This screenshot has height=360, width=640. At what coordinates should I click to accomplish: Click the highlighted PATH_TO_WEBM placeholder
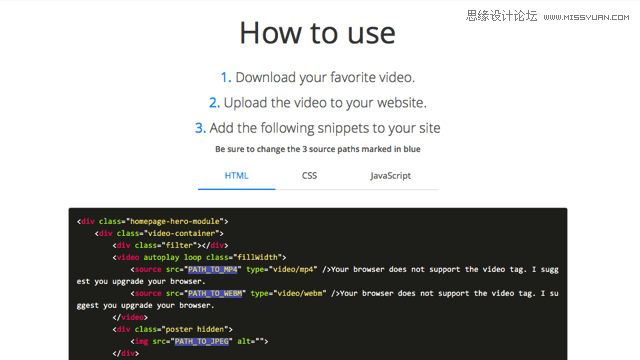(x=215, y=293)
